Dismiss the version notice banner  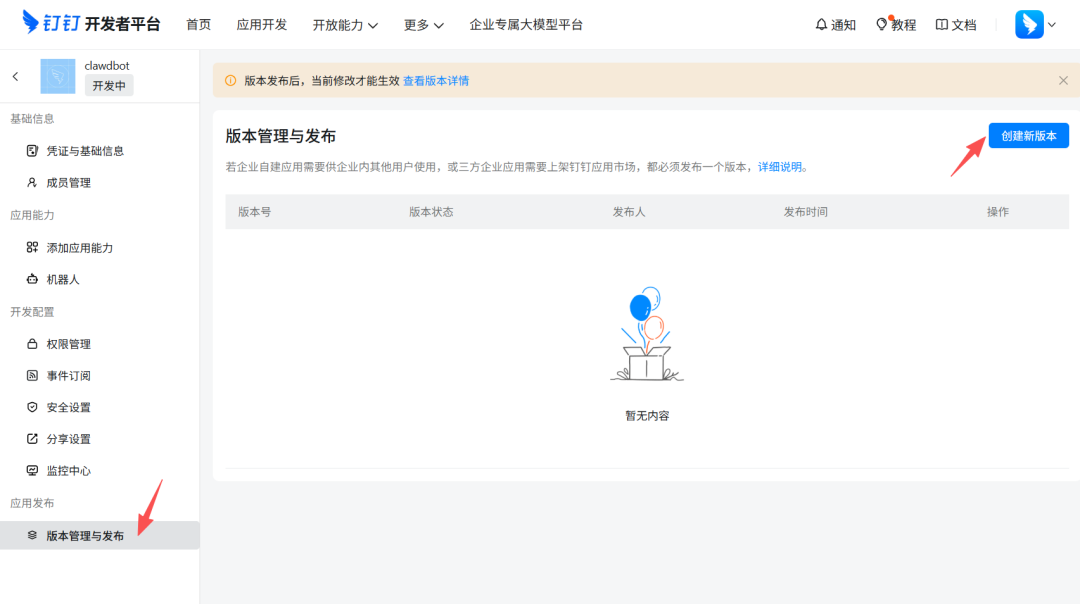(1063, 81)
